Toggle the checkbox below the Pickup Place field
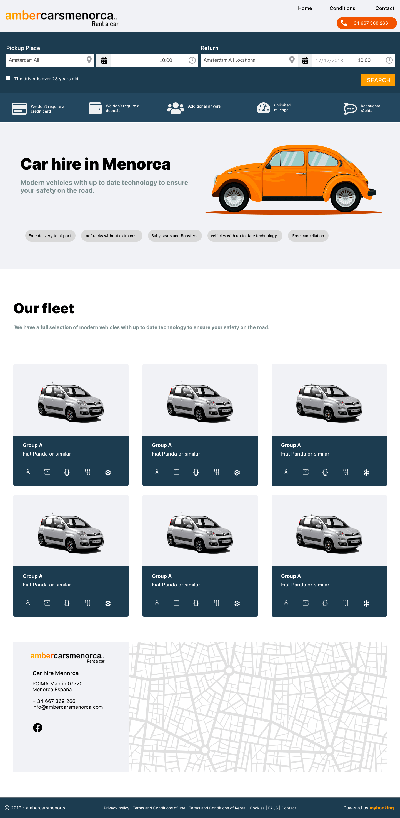 click(8, 78)
